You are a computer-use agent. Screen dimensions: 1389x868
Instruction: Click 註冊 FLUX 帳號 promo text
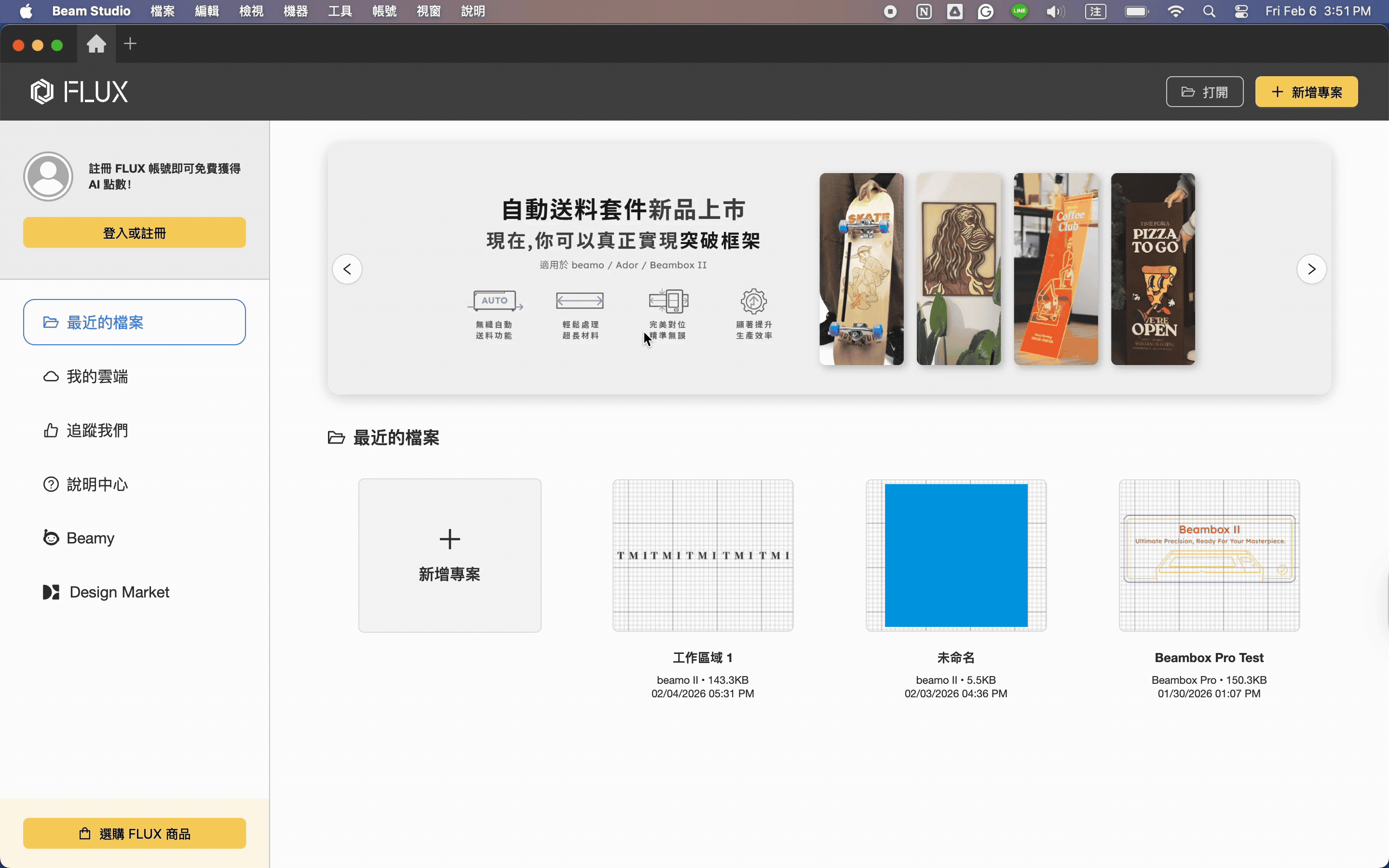[164, 176]
